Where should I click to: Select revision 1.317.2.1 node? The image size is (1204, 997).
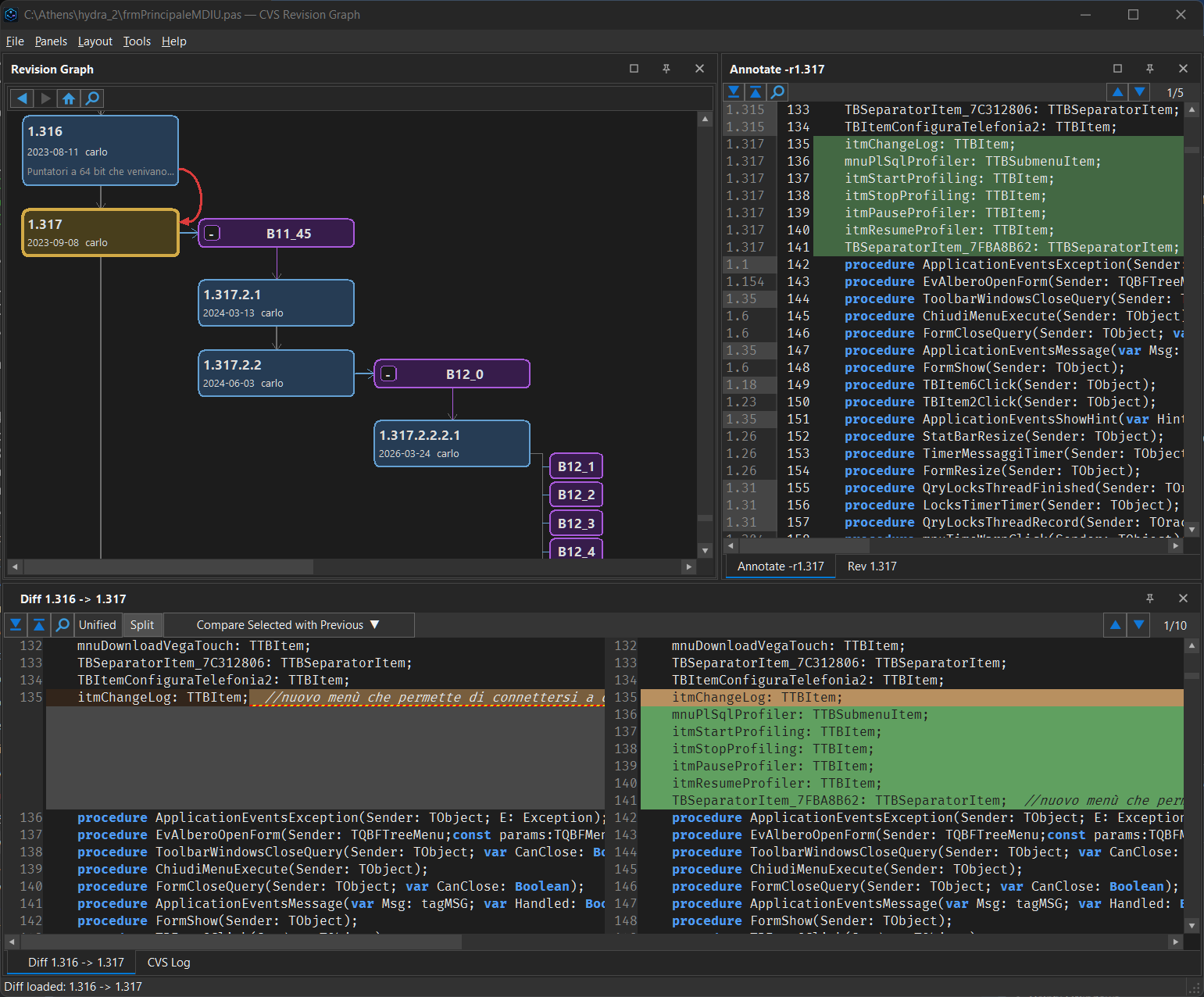(276, 303)
